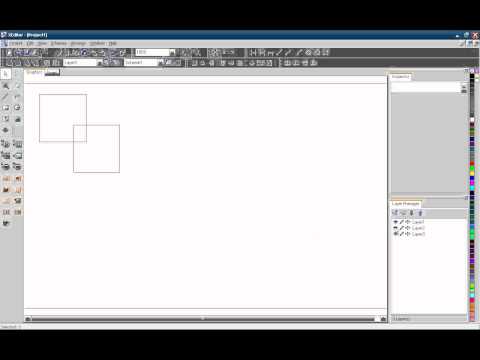480x360 pixels.
Task: Click the right arrow of the horizontal scrollbar
Action: [x=383, y=319]
